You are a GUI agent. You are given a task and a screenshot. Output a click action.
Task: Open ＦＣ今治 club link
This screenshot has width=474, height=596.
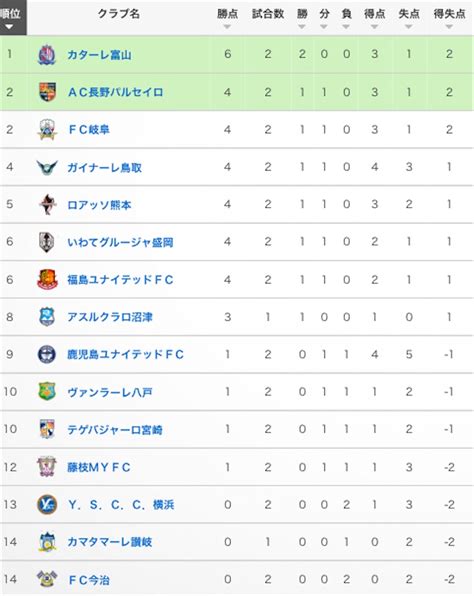[x=89, y=580]
